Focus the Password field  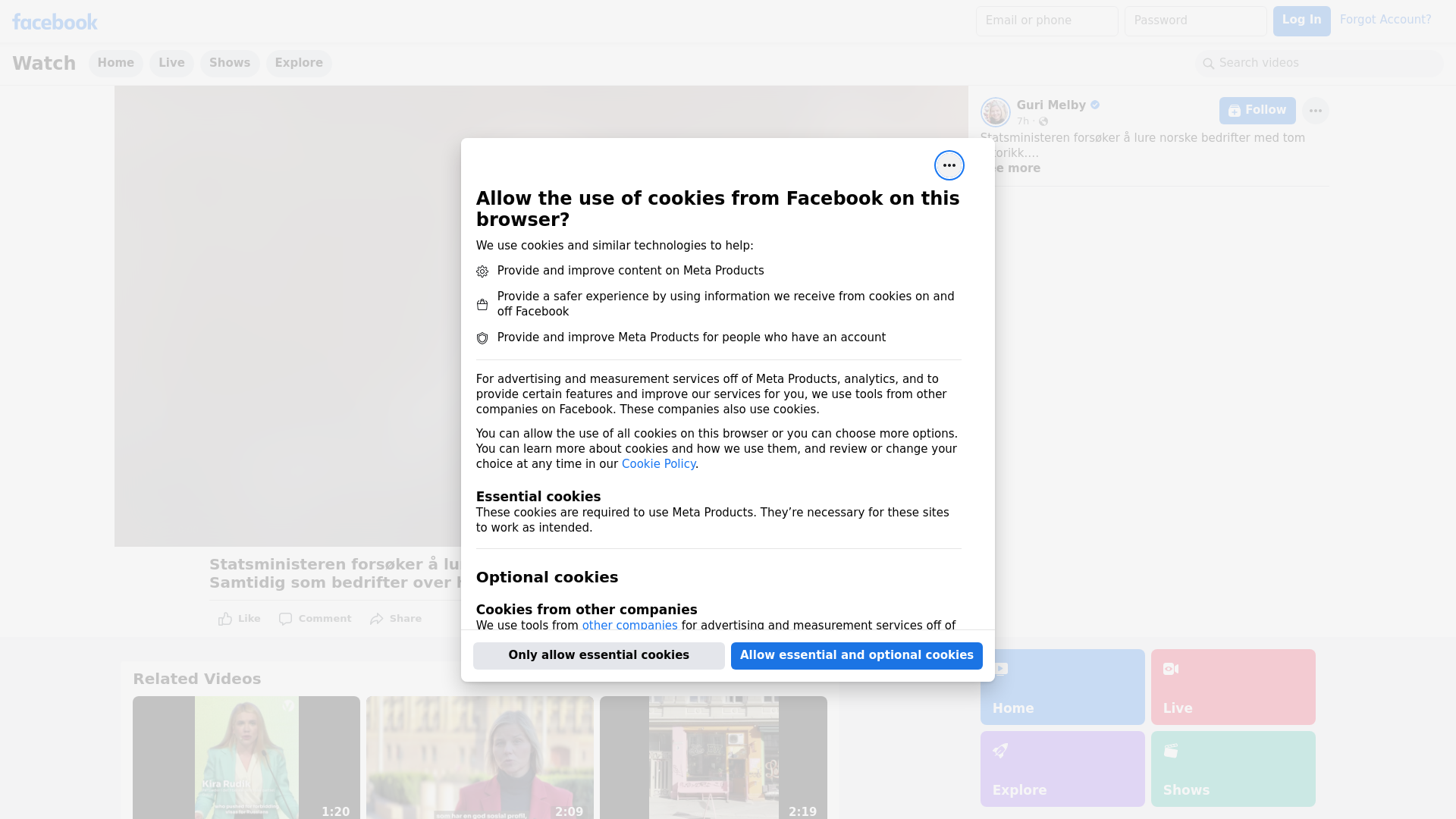click(1196, 21)
